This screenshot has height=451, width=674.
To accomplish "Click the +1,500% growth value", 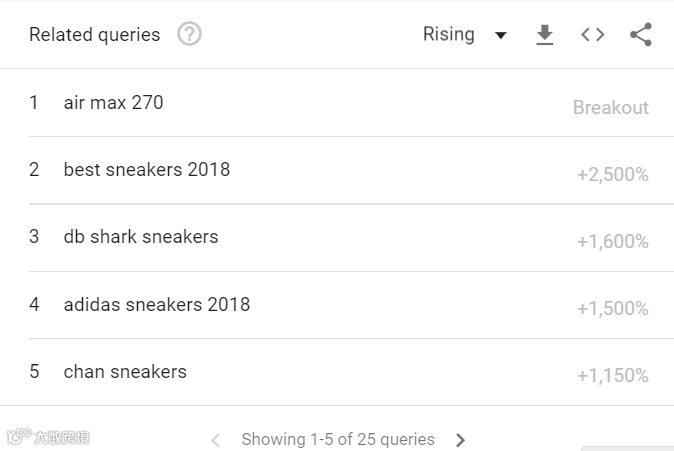I will [x=612, y=309].
